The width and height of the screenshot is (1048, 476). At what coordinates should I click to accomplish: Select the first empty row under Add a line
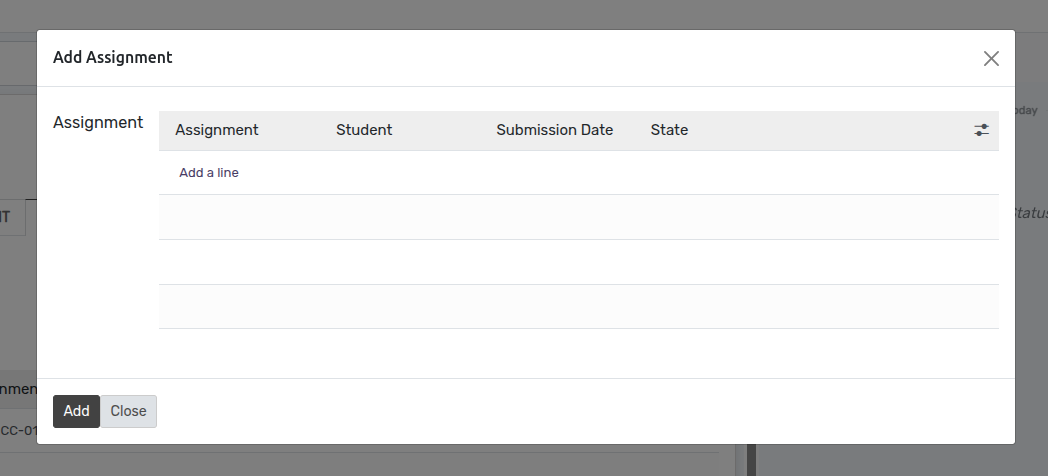click(x=579, y=217)
